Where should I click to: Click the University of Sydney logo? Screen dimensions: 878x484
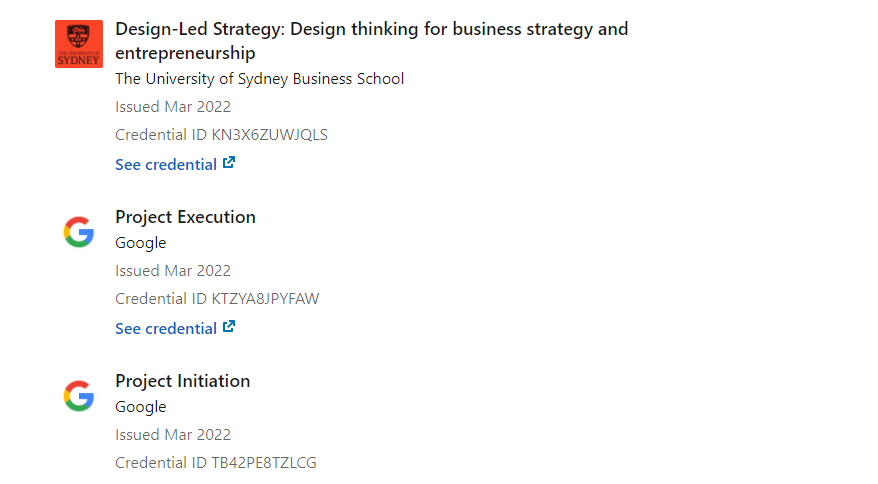pyautogui.click(x=79, y=44)
